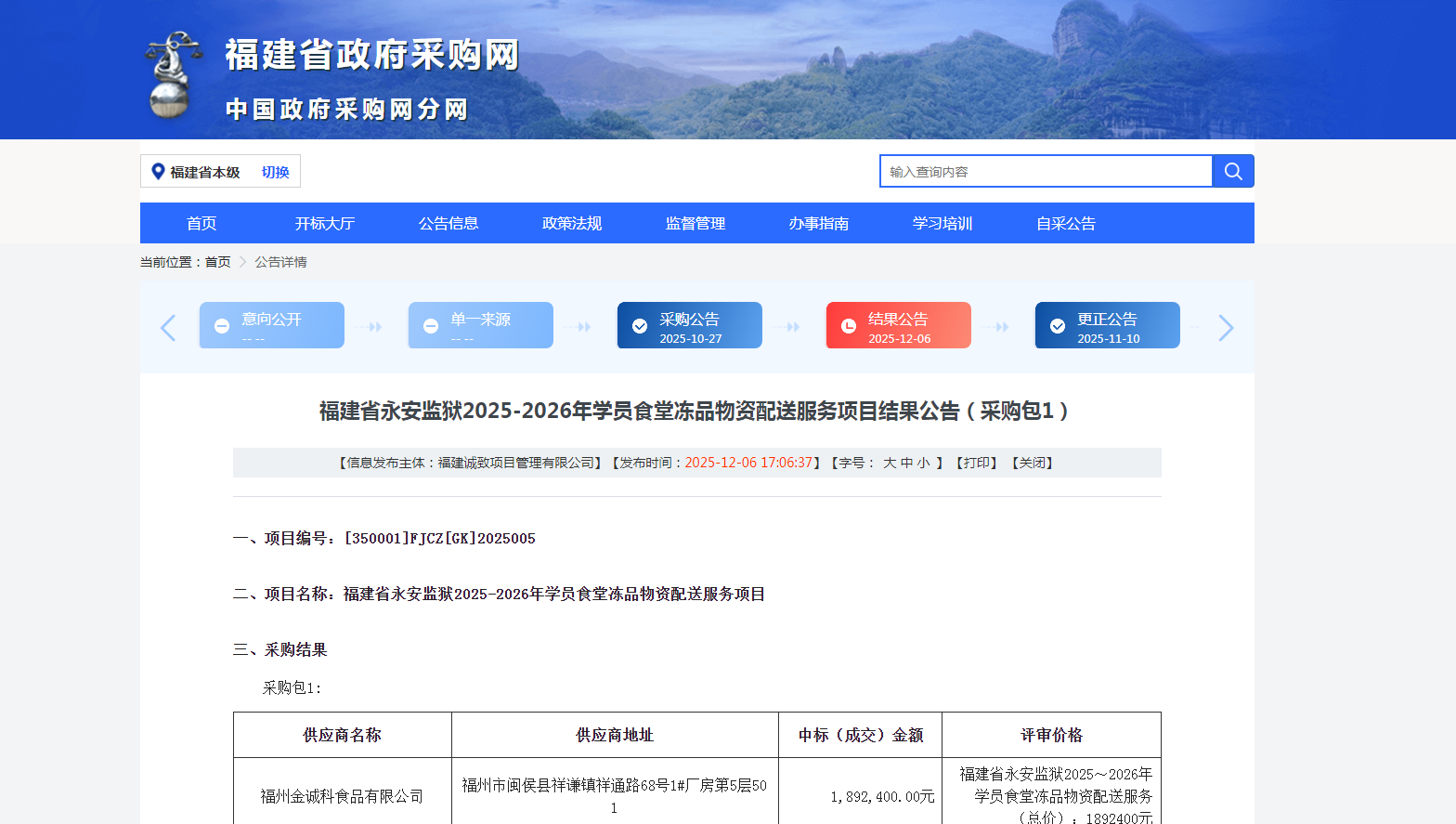Screen dimensions: 1456x824
Task: Click the site emblem logo in header
Action: [x=173, y=76]
